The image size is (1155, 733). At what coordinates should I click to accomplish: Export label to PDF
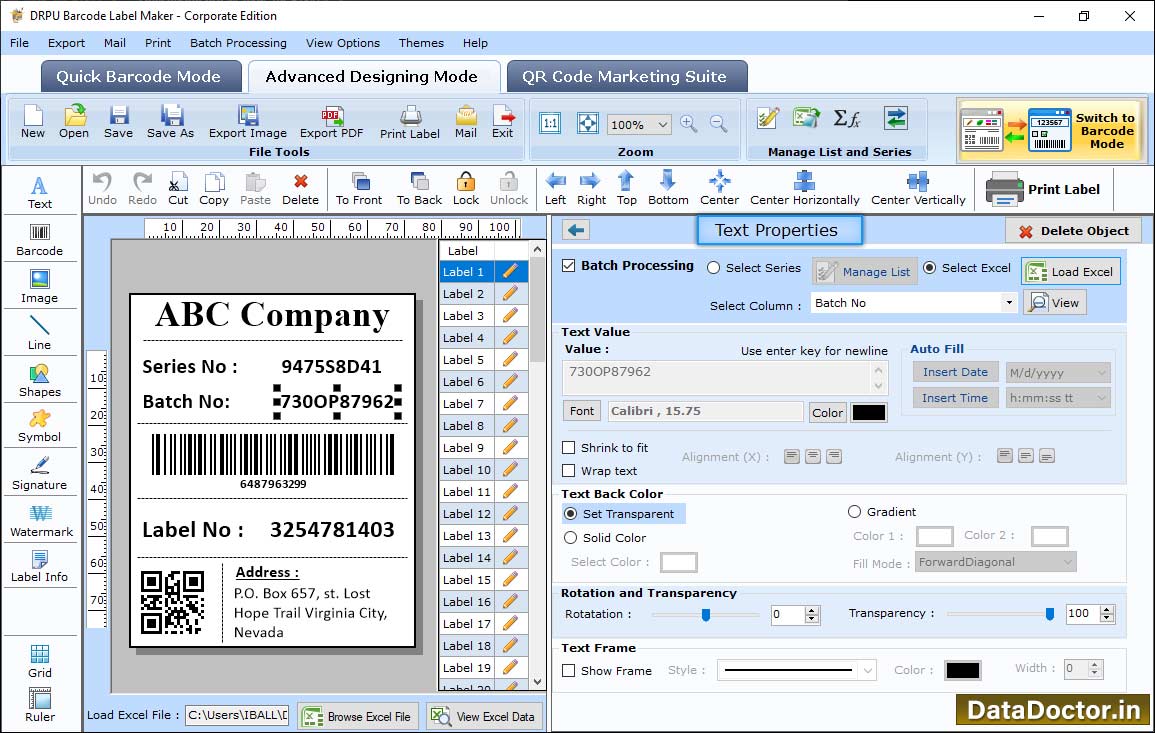click(331, 122)
